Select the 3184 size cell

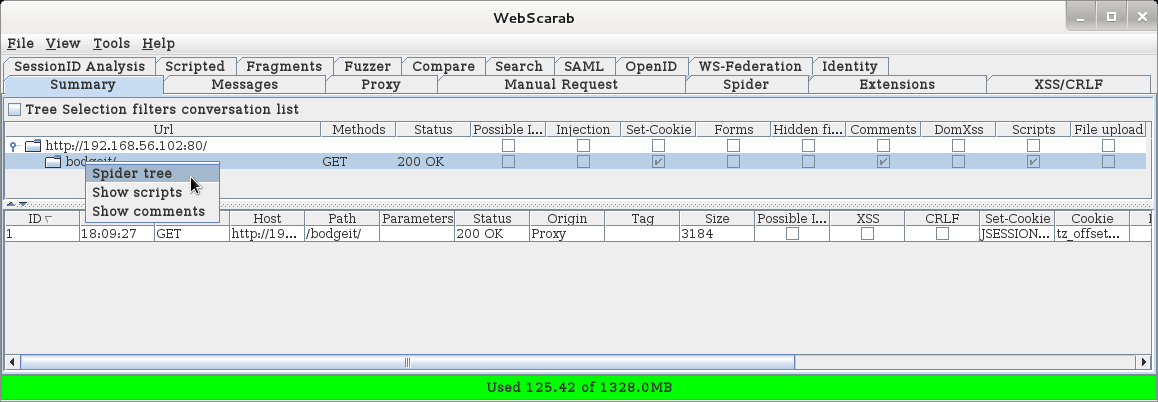pos(717,234)
